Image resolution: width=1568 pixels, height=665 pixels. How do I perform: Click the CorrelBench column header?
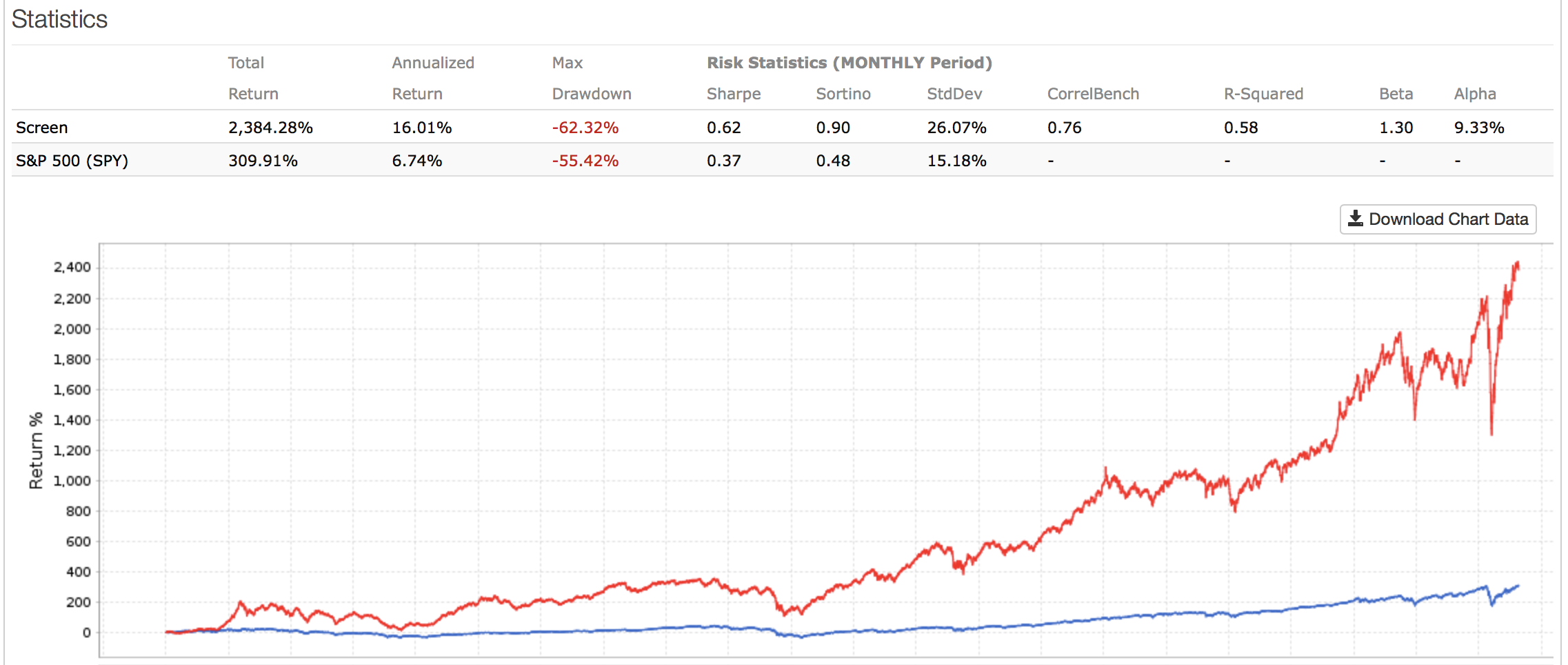pos(1092,94)
